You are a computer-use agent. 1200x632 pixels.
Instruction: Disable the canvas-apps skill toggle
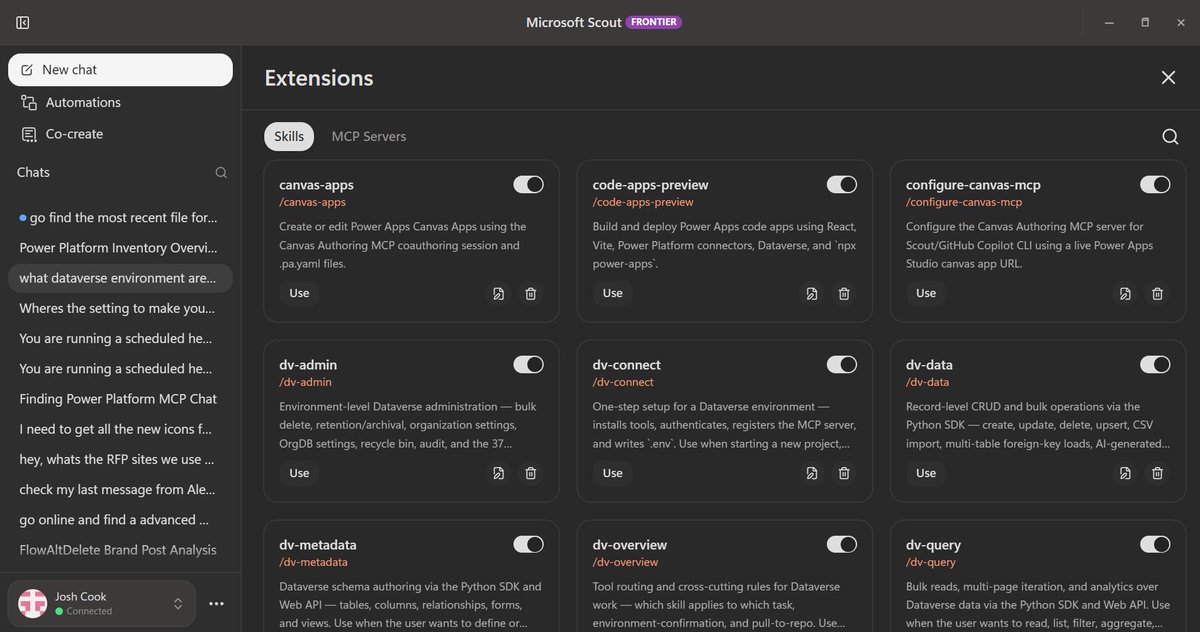pyautogui.click(x=528, y=184)
